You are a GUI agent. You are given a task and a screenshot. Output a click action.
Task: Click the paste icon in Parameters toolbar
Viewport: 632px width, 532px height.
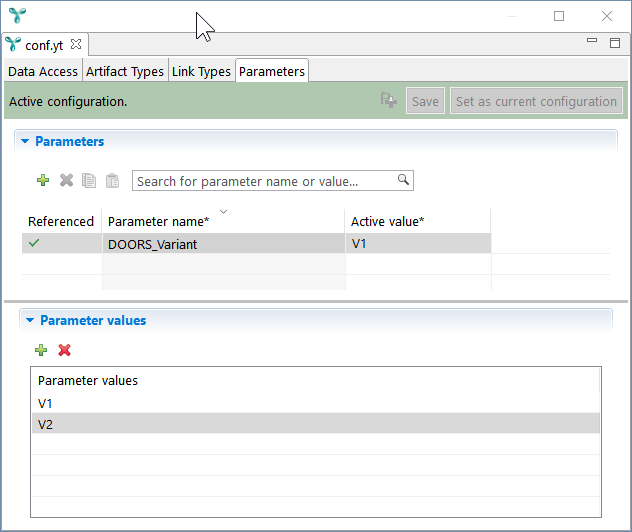click(112, 181)
